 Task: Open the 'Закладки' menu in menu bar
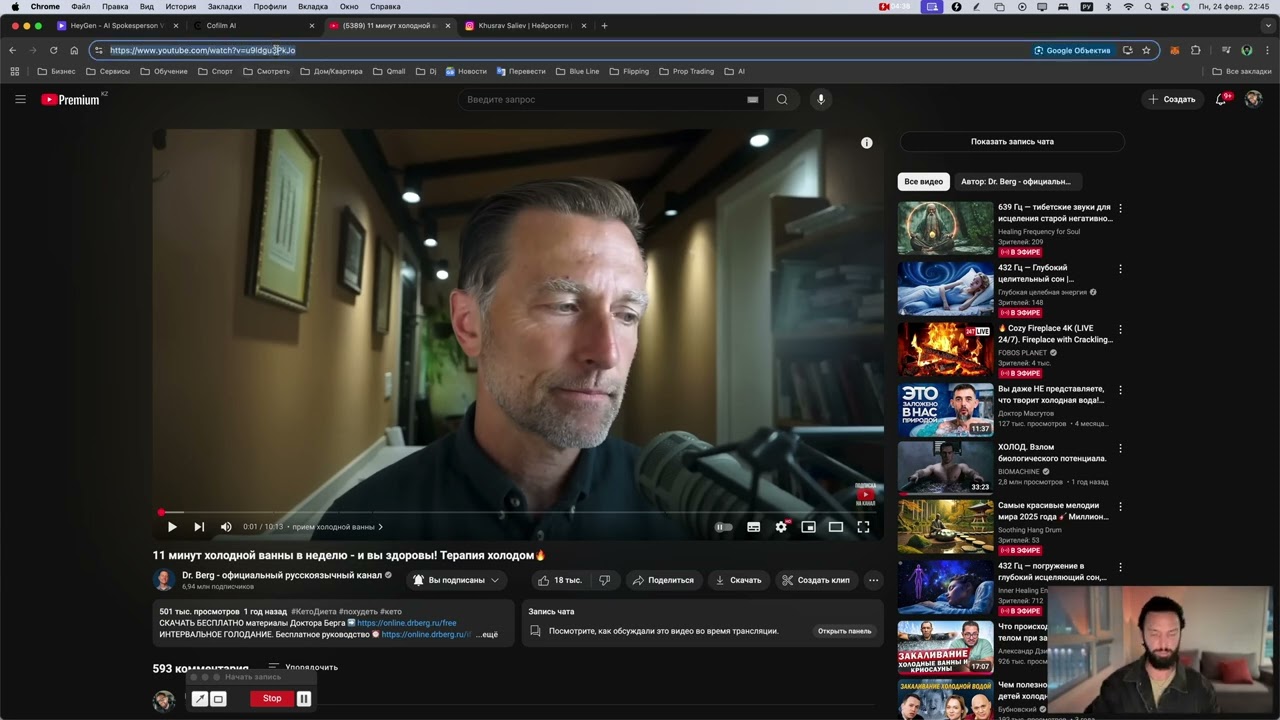click(x=224, y=6)
